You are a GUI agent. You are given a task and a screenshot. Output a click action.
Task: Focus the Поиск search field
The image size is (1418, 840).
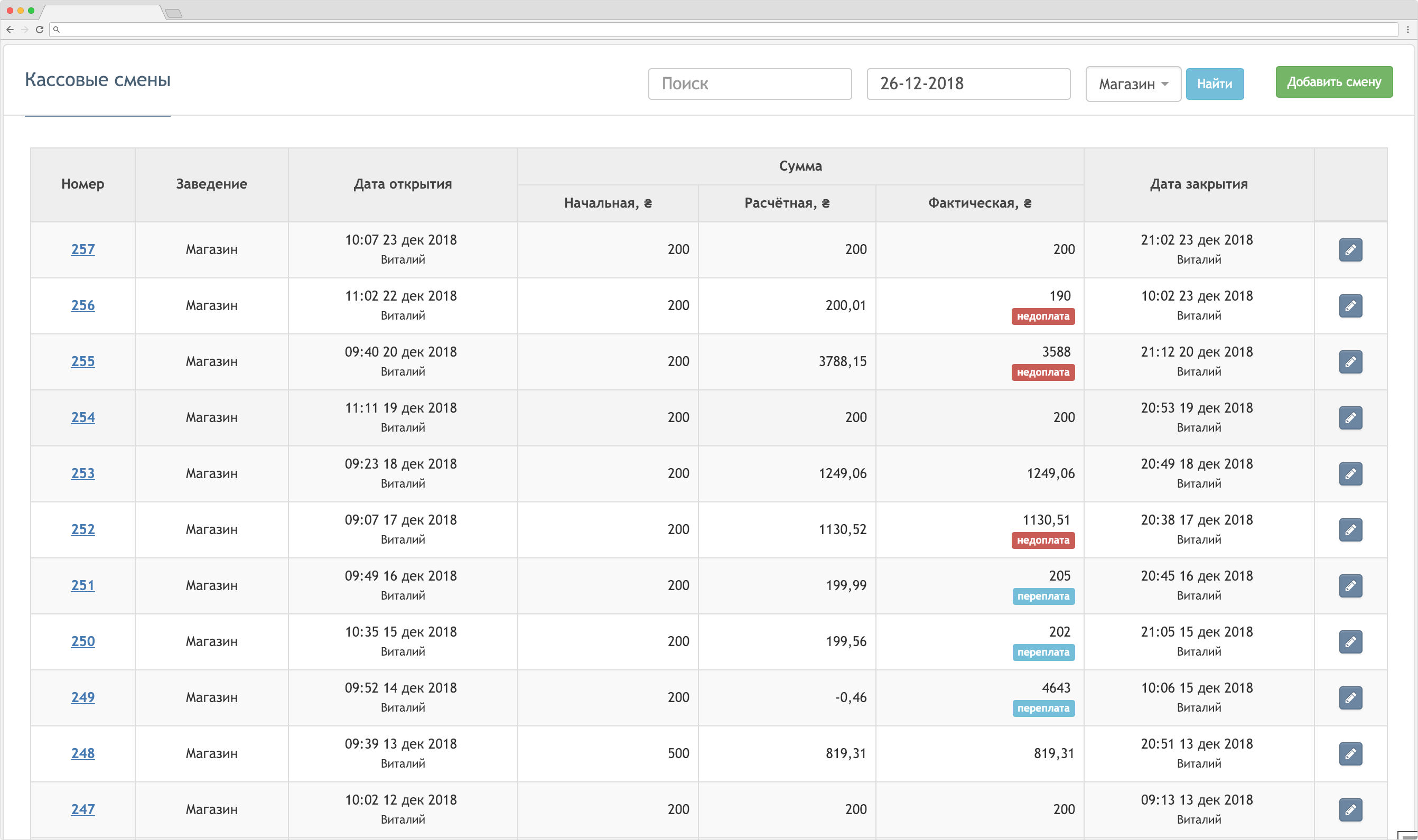(x=750, y=84)
